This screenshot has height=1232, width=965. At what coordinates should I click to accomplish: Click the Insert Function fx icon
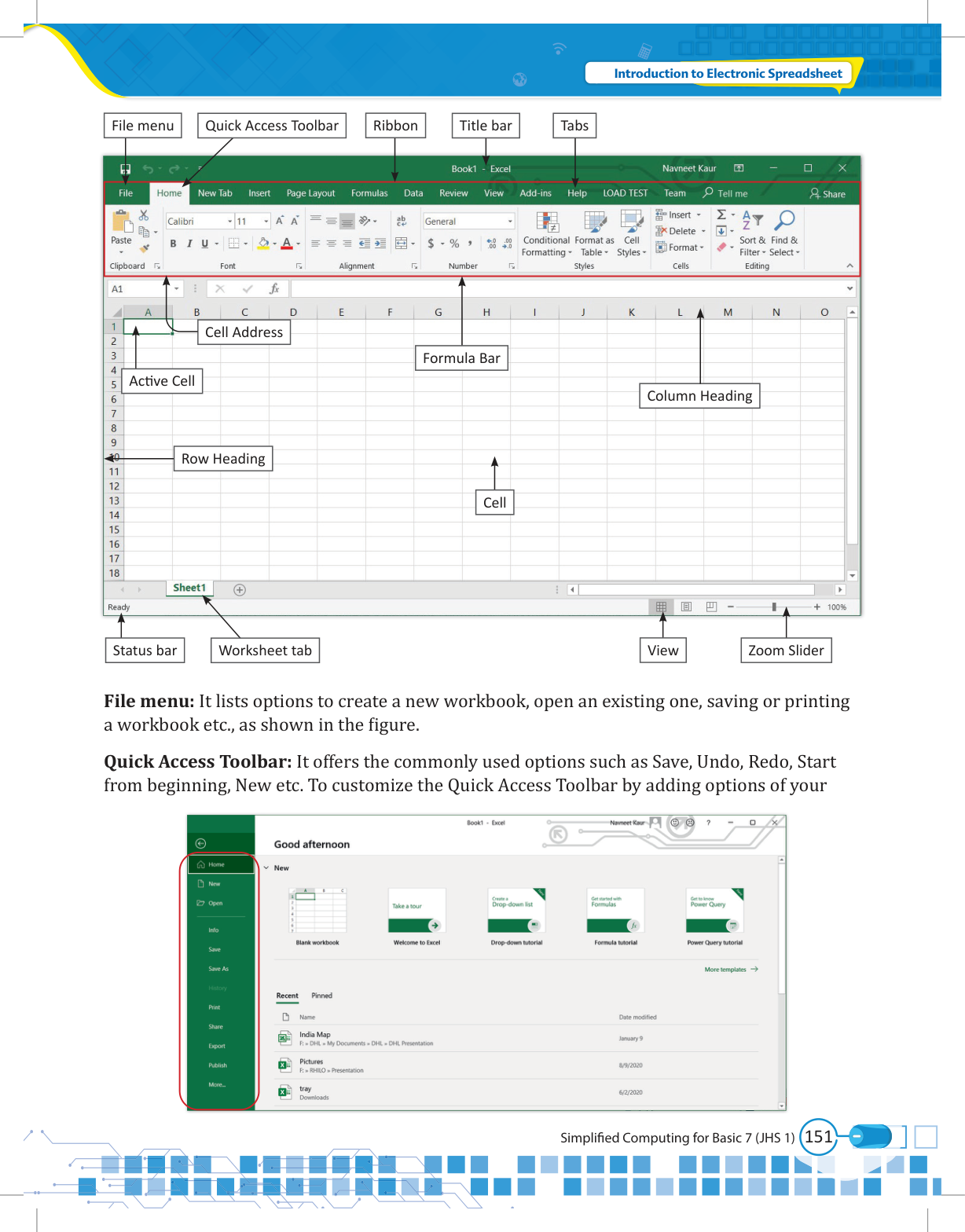click(274, 289)
